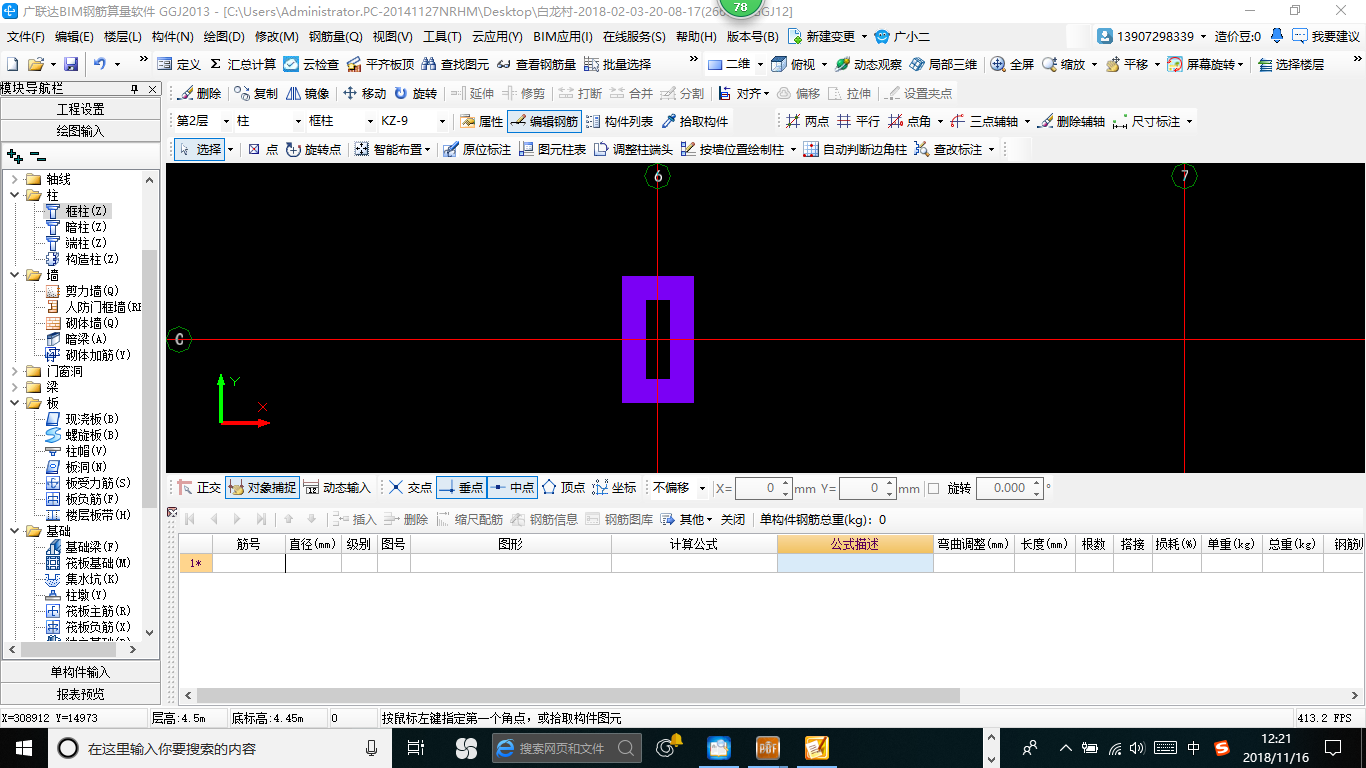Open 查找图元 search tool
The height and width of the screenshot is (768, 1366).
455,64
